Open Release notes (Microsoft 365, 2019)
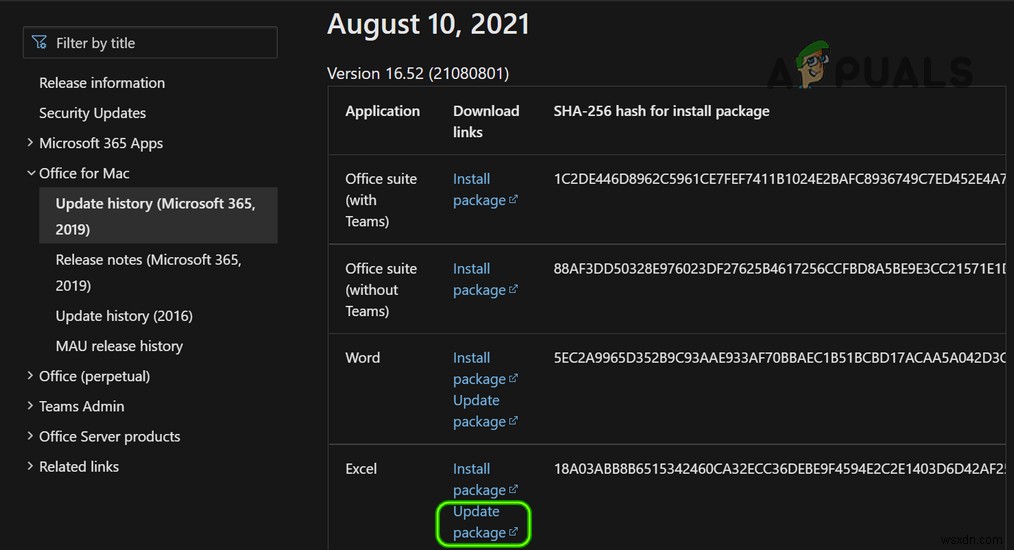The image size is (1014, 550). pos(148,272)
